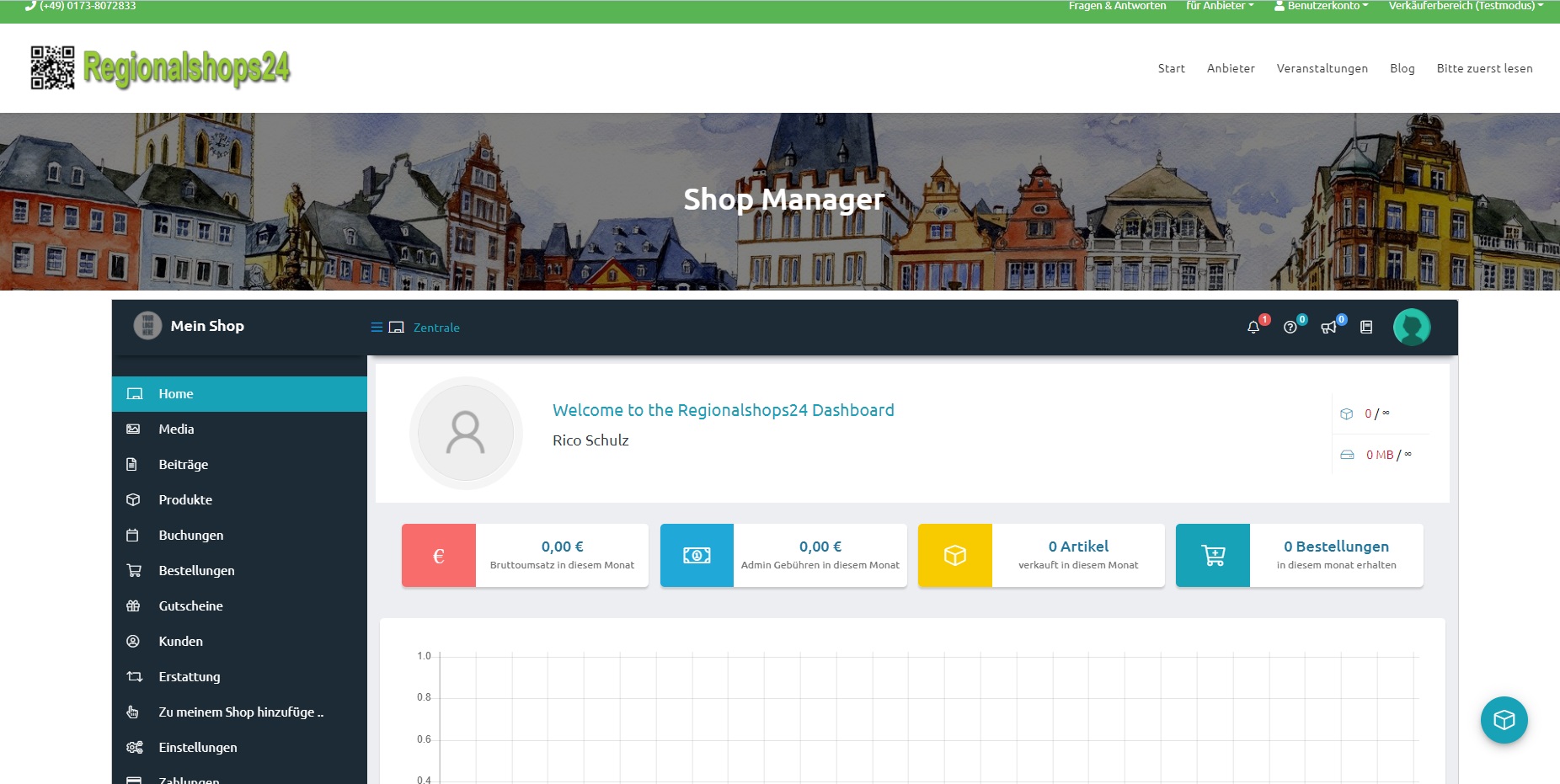
Task: Click the profile placeholder avatar image
Action: 466,433
